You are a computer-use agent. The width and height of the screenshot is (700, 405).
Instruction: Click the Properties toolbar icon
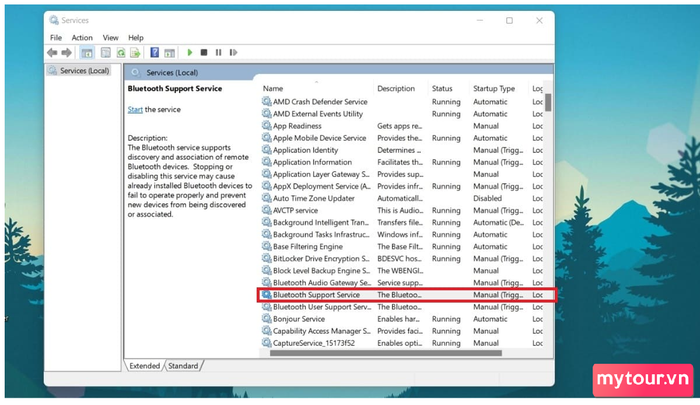click(x=105, y=53)
